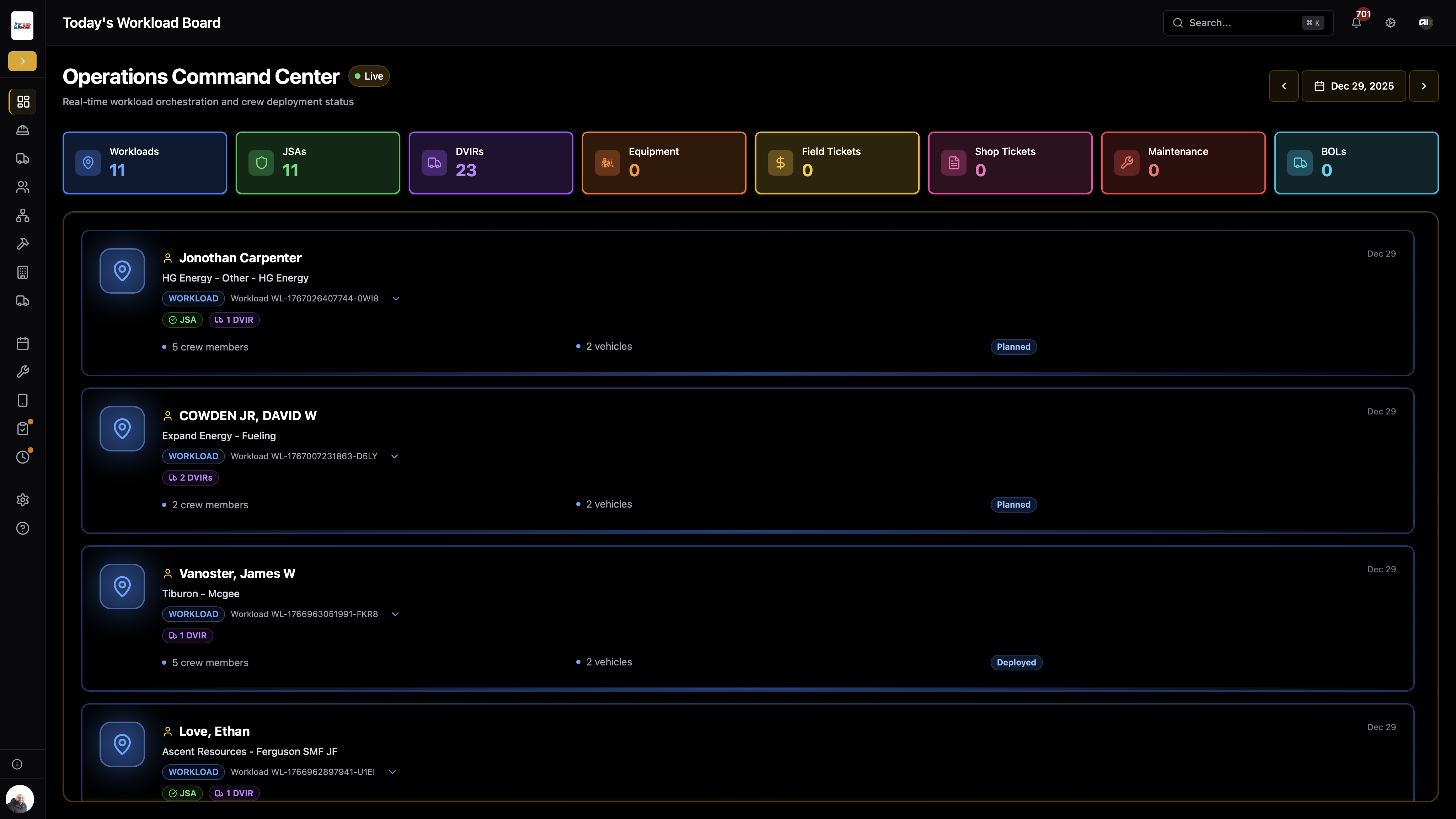The image size is (1456, 819).
Task: Go to the previous day arrow
Action: click(1284, 86)
